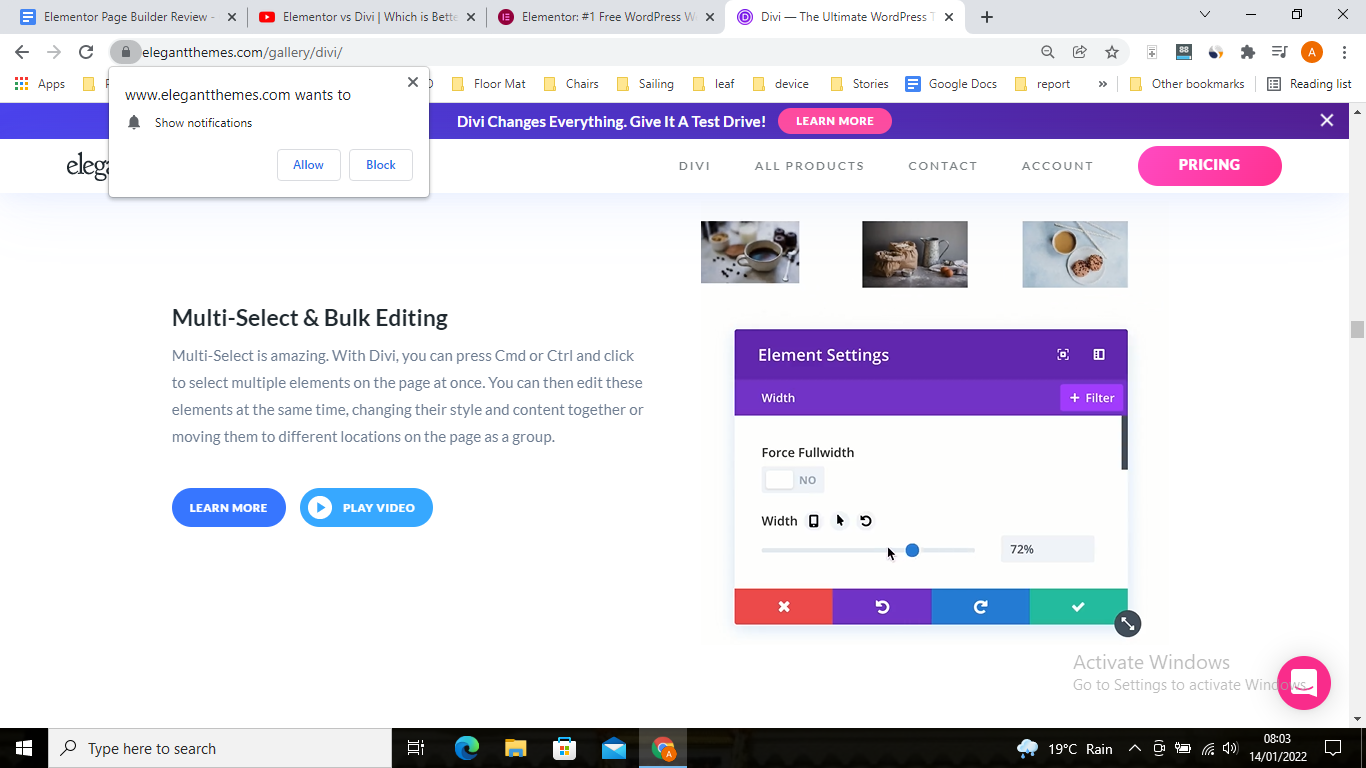Viewport: 1366px width, 768px height.
Task: Click the pink PRICING button
Action: 1209,166
